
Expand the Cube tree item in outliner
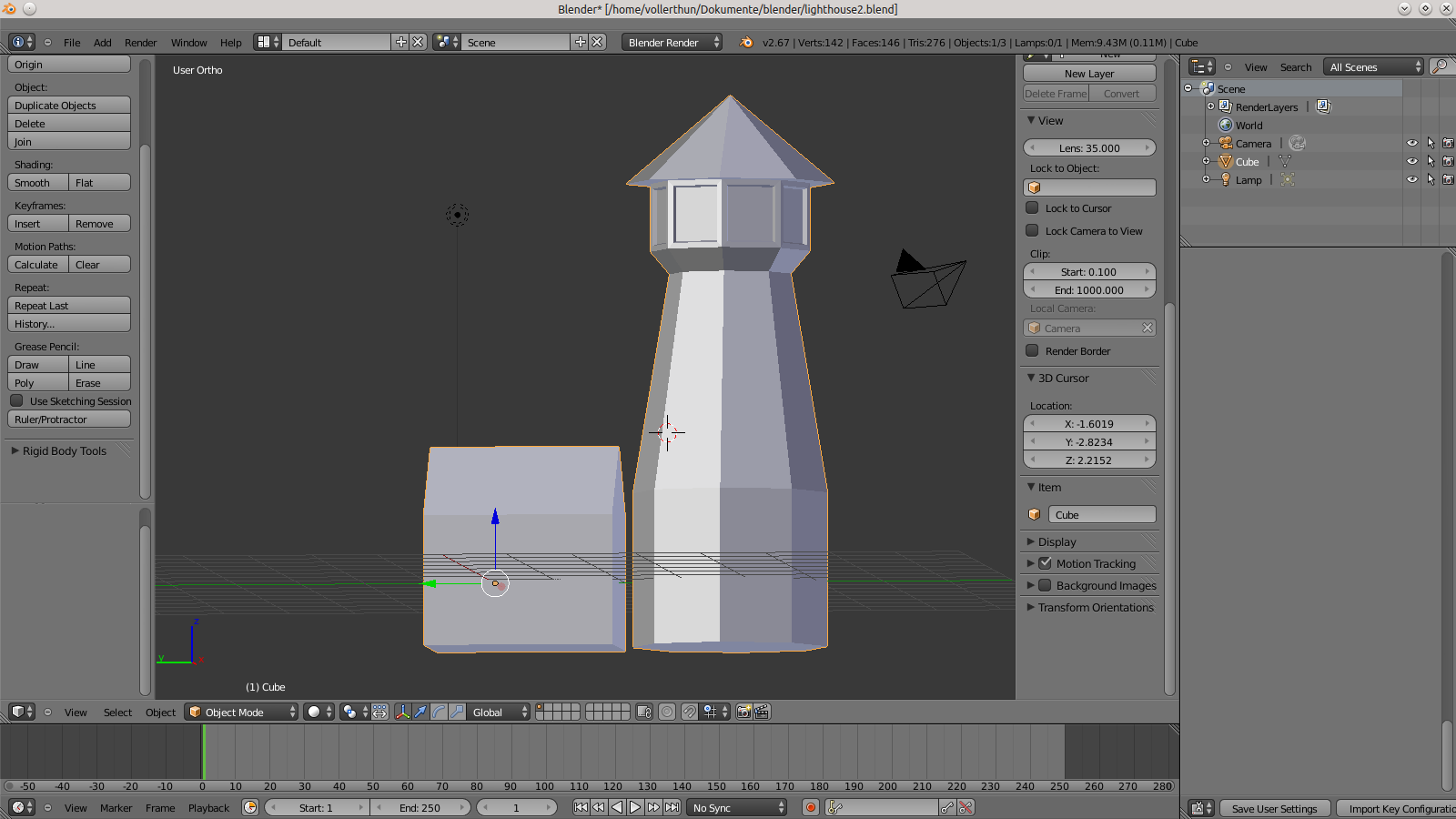1206,161
